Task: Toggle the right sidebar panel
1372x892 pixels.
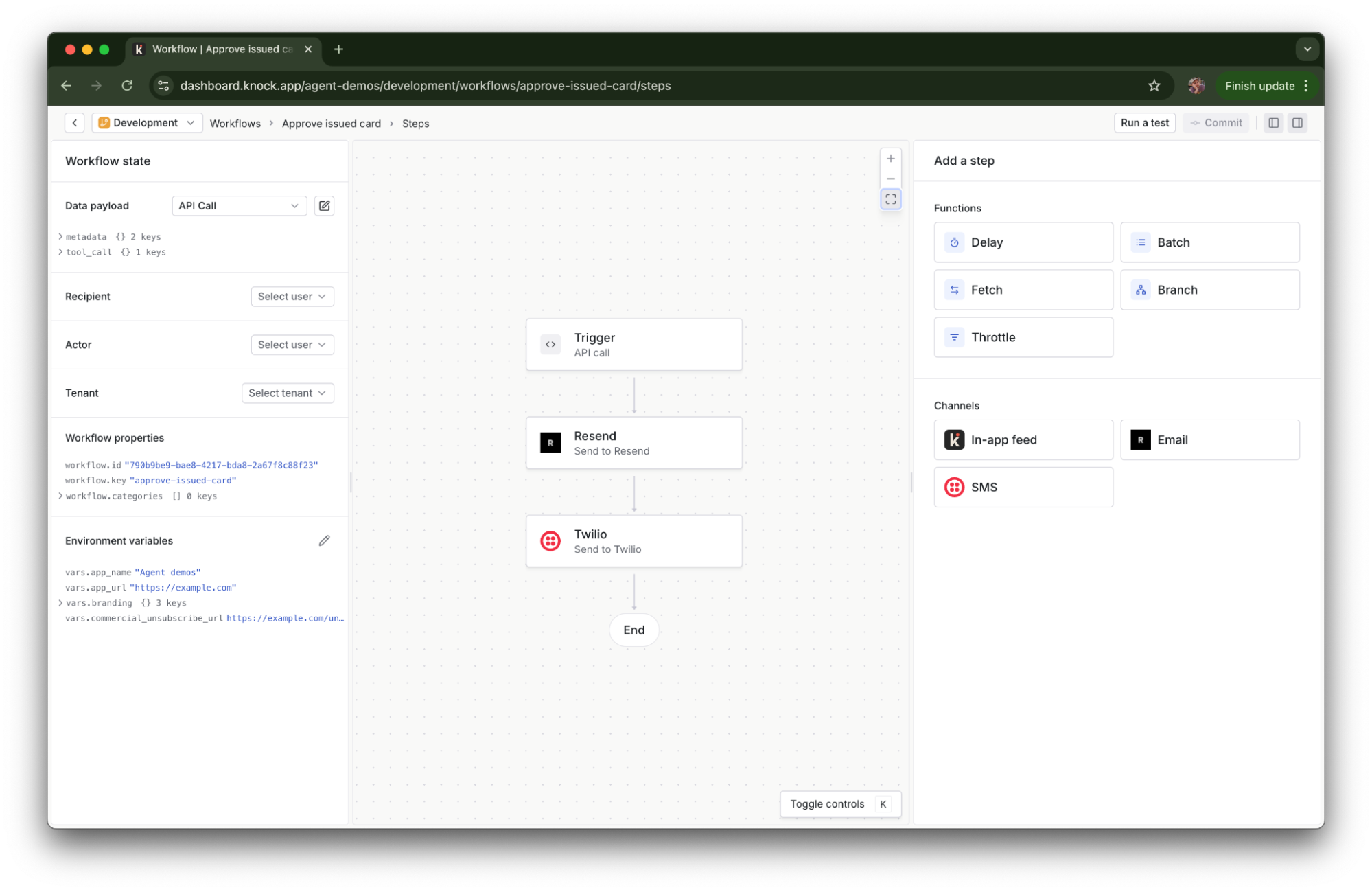Action: 1297,123
